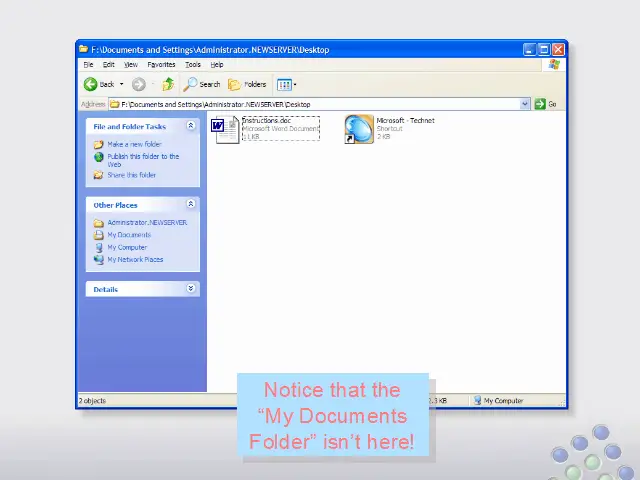Open the Tools menu
The image size is (640, 480).
tap(193, 65)
